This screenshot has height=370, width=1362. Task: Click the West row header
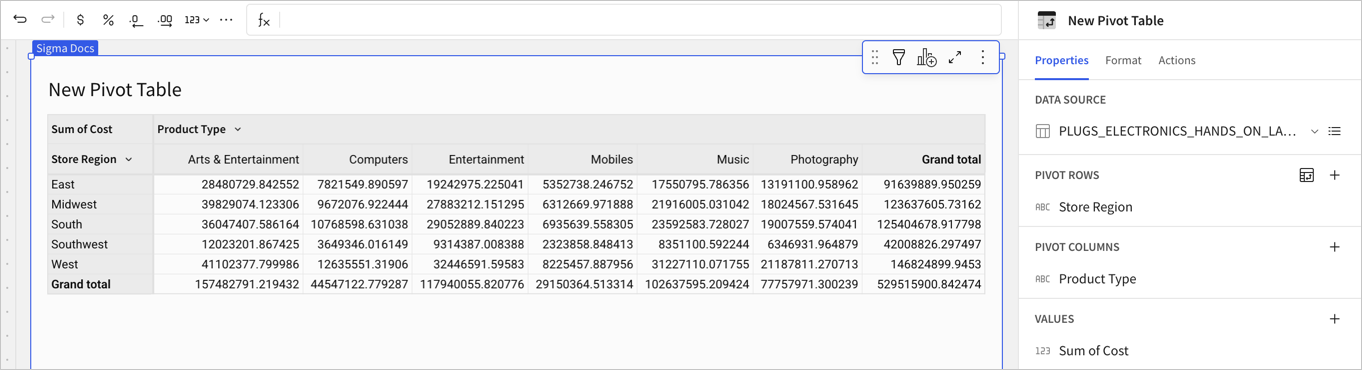tap(100, 264)
